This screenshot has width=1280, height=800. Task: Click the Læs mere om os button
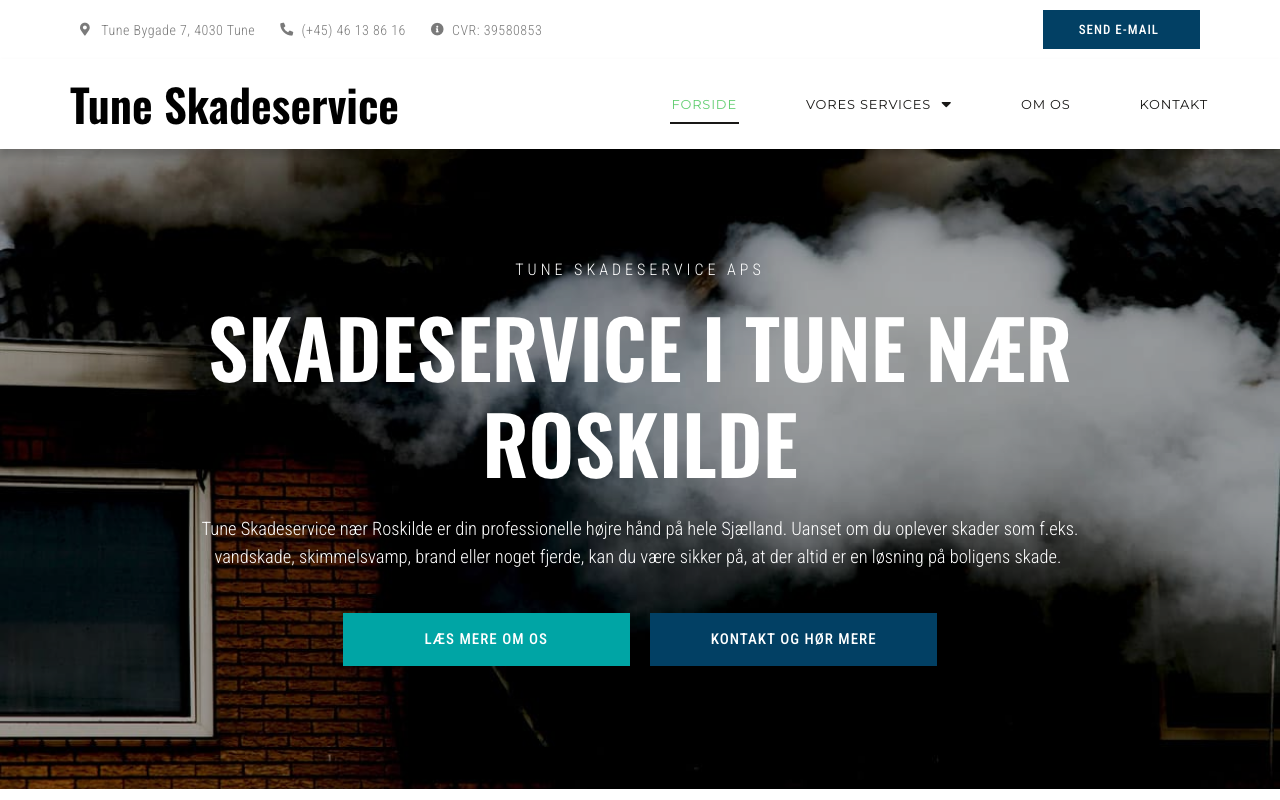click(x=486, y=639)
